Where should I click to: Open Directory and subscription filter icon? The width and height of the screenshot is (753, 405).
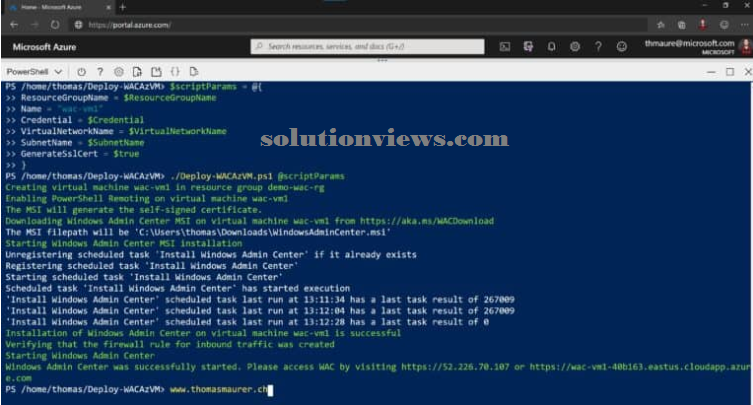pos(528,47)
